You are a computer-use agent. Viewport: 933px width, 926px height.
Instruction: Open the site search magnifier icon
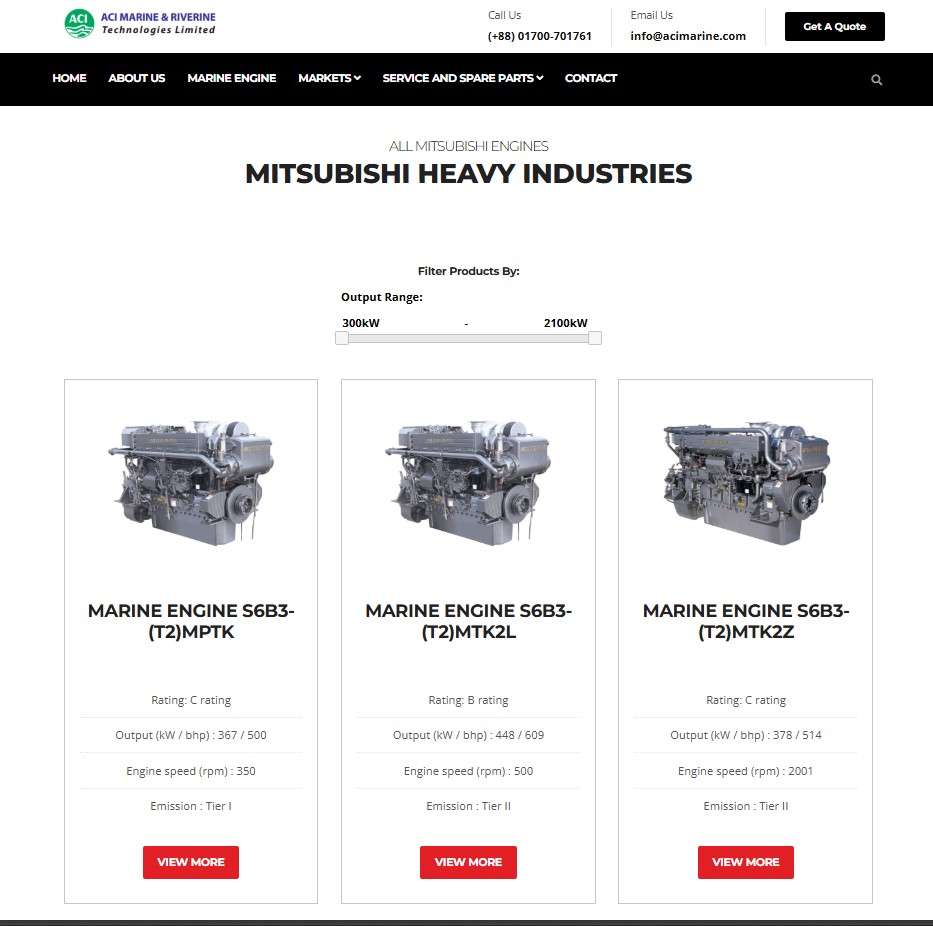tap(876, 80)
